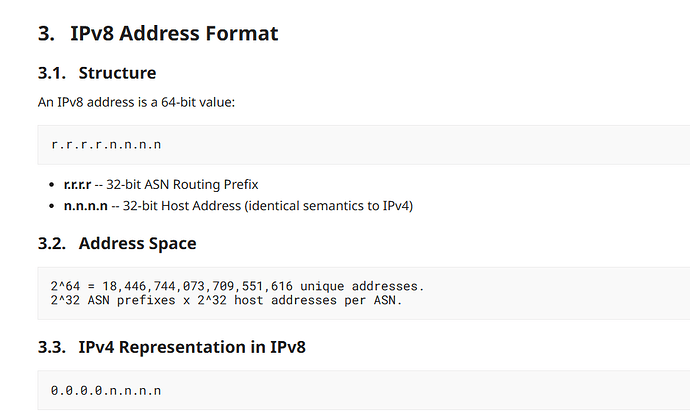Image resolution: width=690 pixels, height=416 pixels.
Task: Click the section number "3." heading link
Action: (47, 33)
